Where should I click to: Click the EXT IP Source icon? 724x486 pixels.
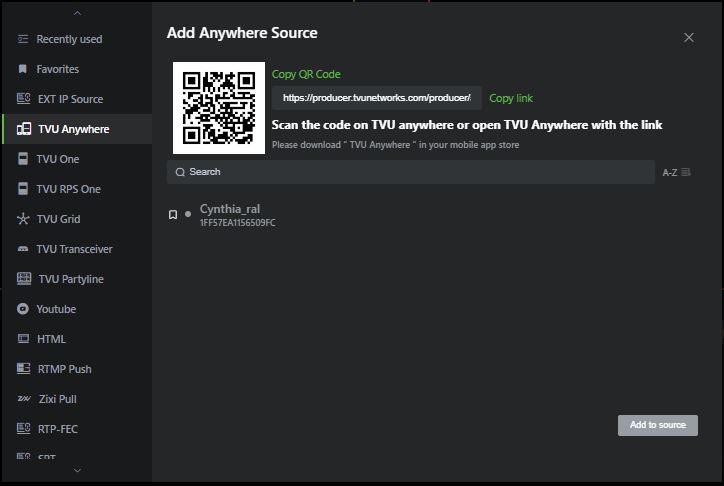(x=24, y=99)
